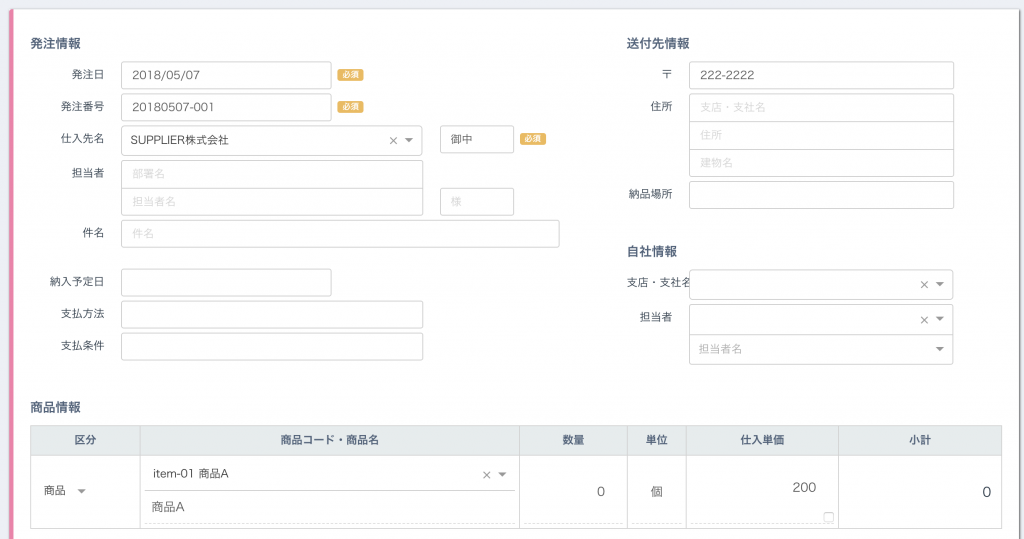1024x539 pixels.
Task: Open the item-01 商品A product dropdown
Action: coord(502,475)
